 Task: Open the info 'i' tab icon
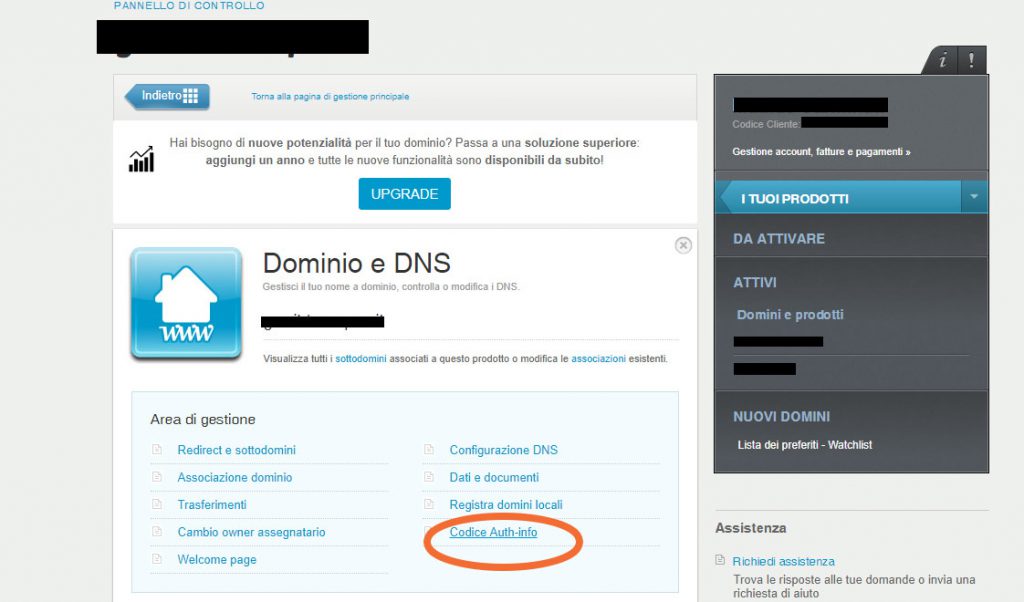(942, 61)
